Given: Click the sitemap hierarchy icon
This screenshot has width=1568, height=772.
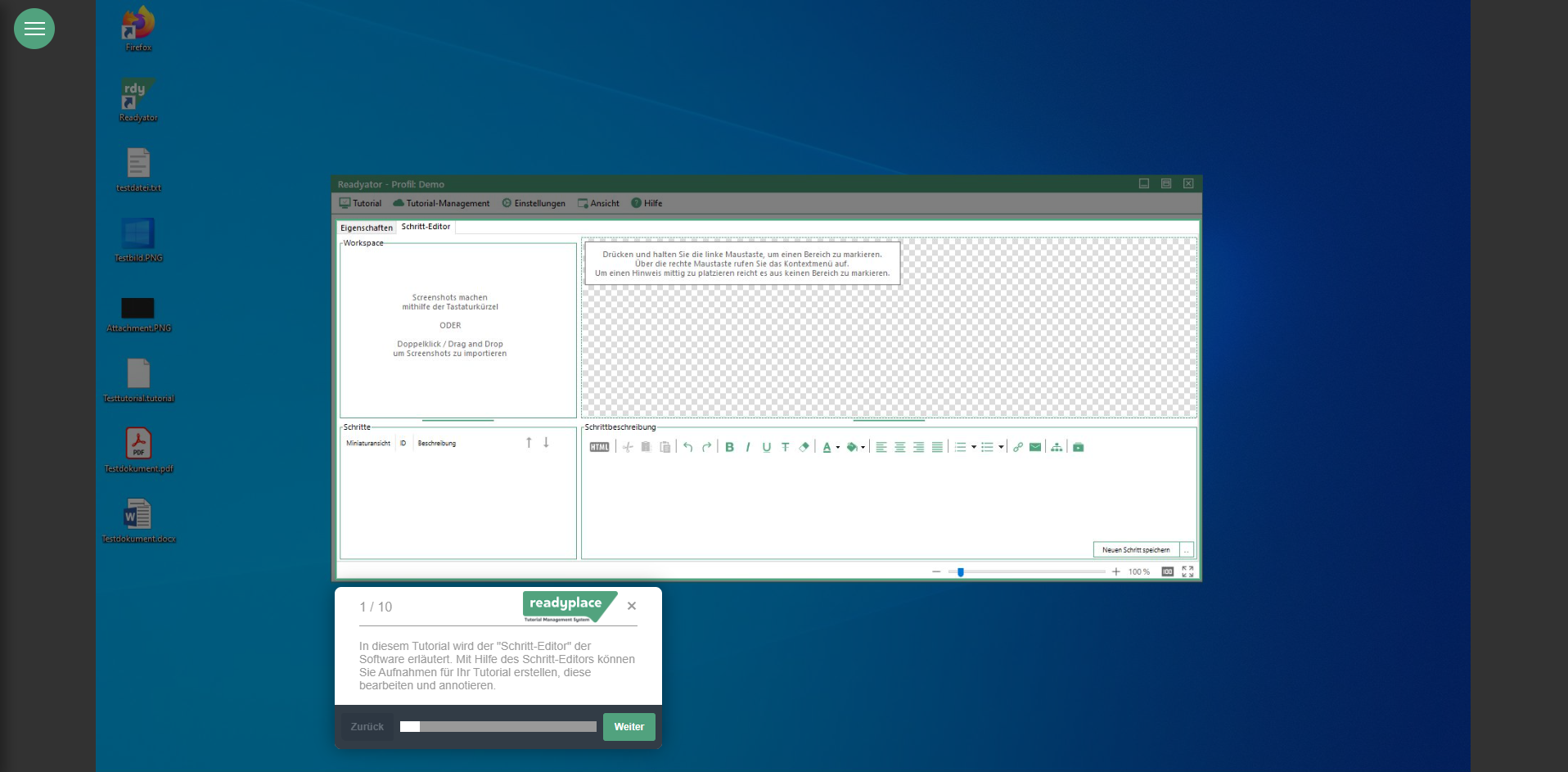Looking at the screenshot, I should [x=1057, y=447].
